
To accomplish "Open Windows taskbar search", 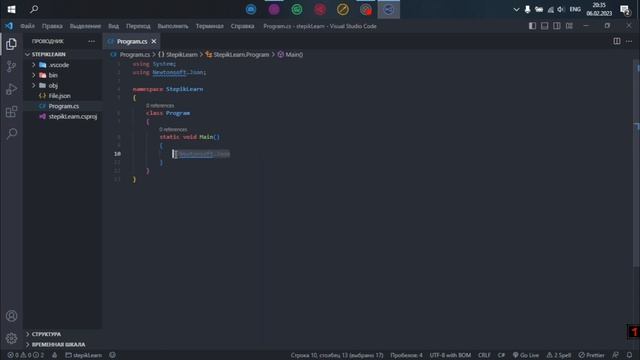I will pos(34,9).
